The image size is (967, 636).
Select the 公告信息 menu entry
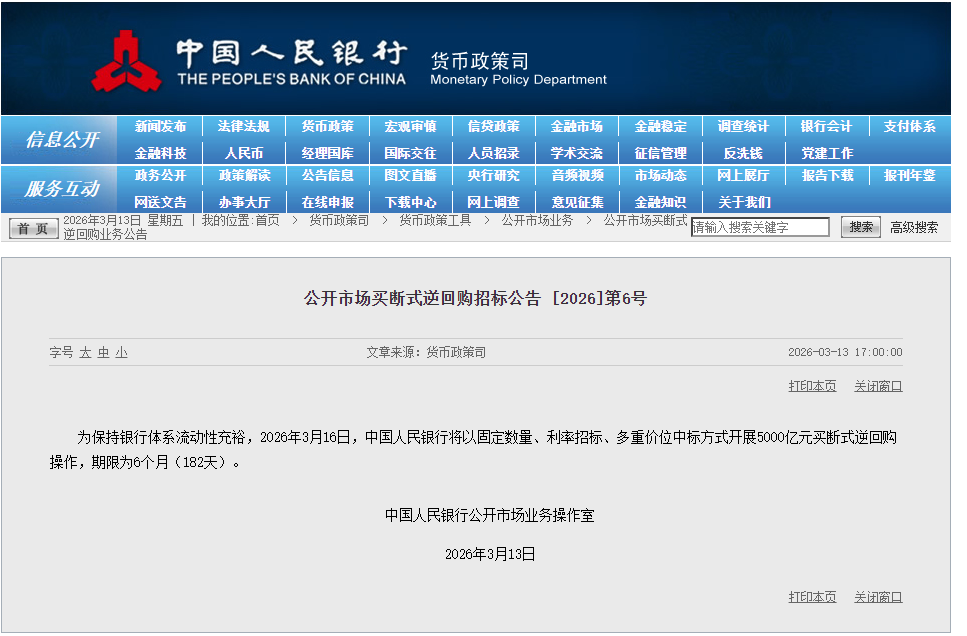click(x=327, y=176)
